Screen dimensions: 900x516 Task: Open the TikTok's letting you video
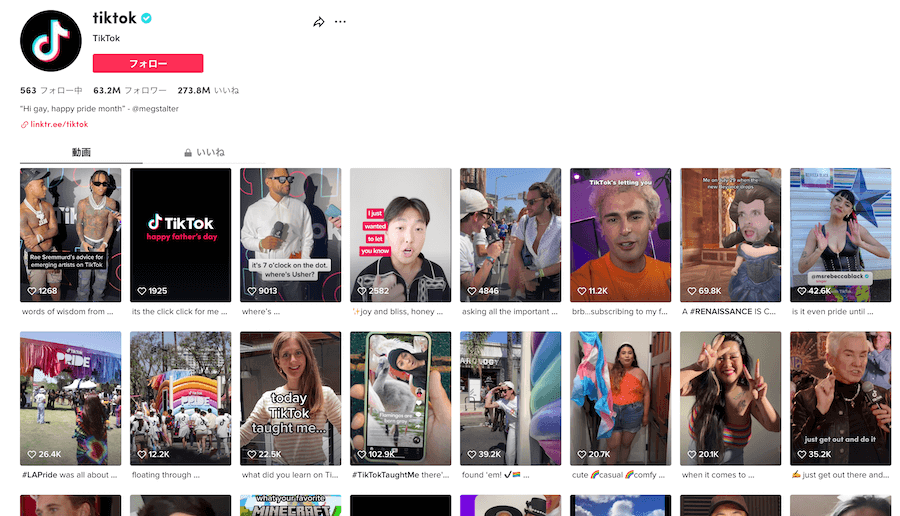620,235
